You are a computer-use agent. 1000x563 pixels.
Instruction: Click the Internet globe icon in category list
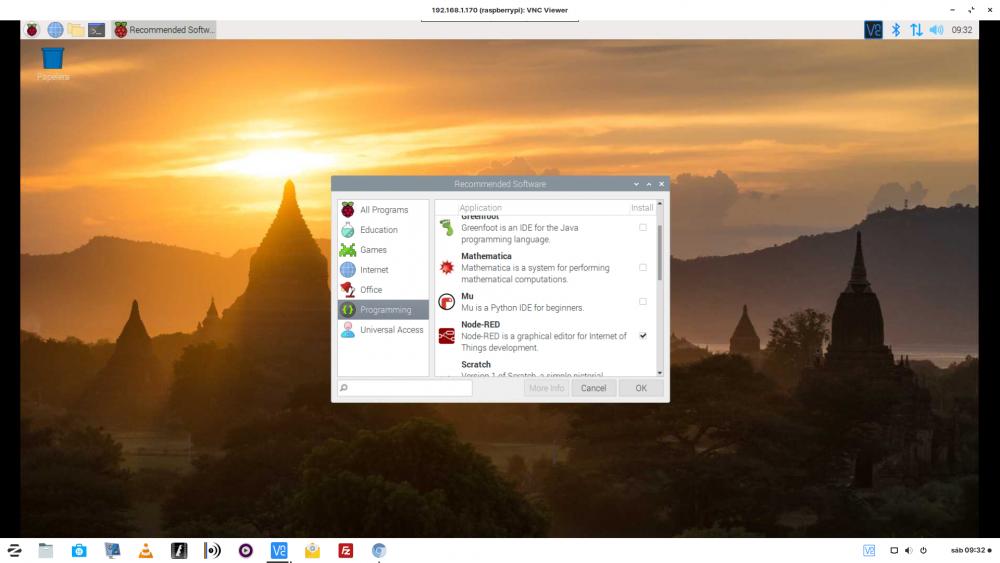click(348, 270)
